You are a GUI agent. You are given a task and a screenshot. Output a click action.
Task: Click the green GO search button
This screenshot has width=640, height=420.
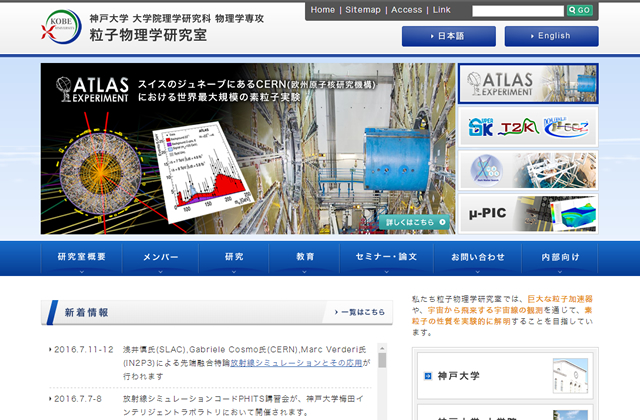[580, 10]
